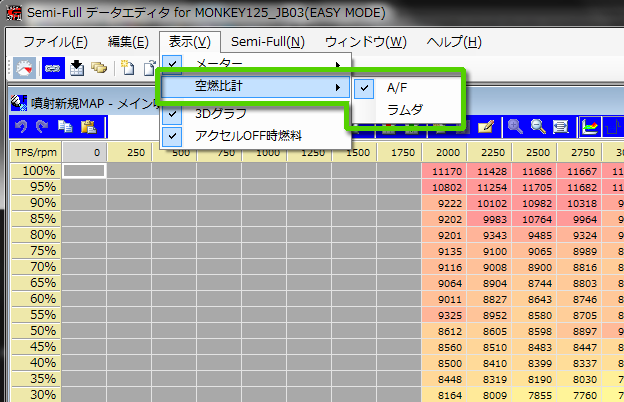
Task: Click the blue connection link icon
Action: (52, 68)
